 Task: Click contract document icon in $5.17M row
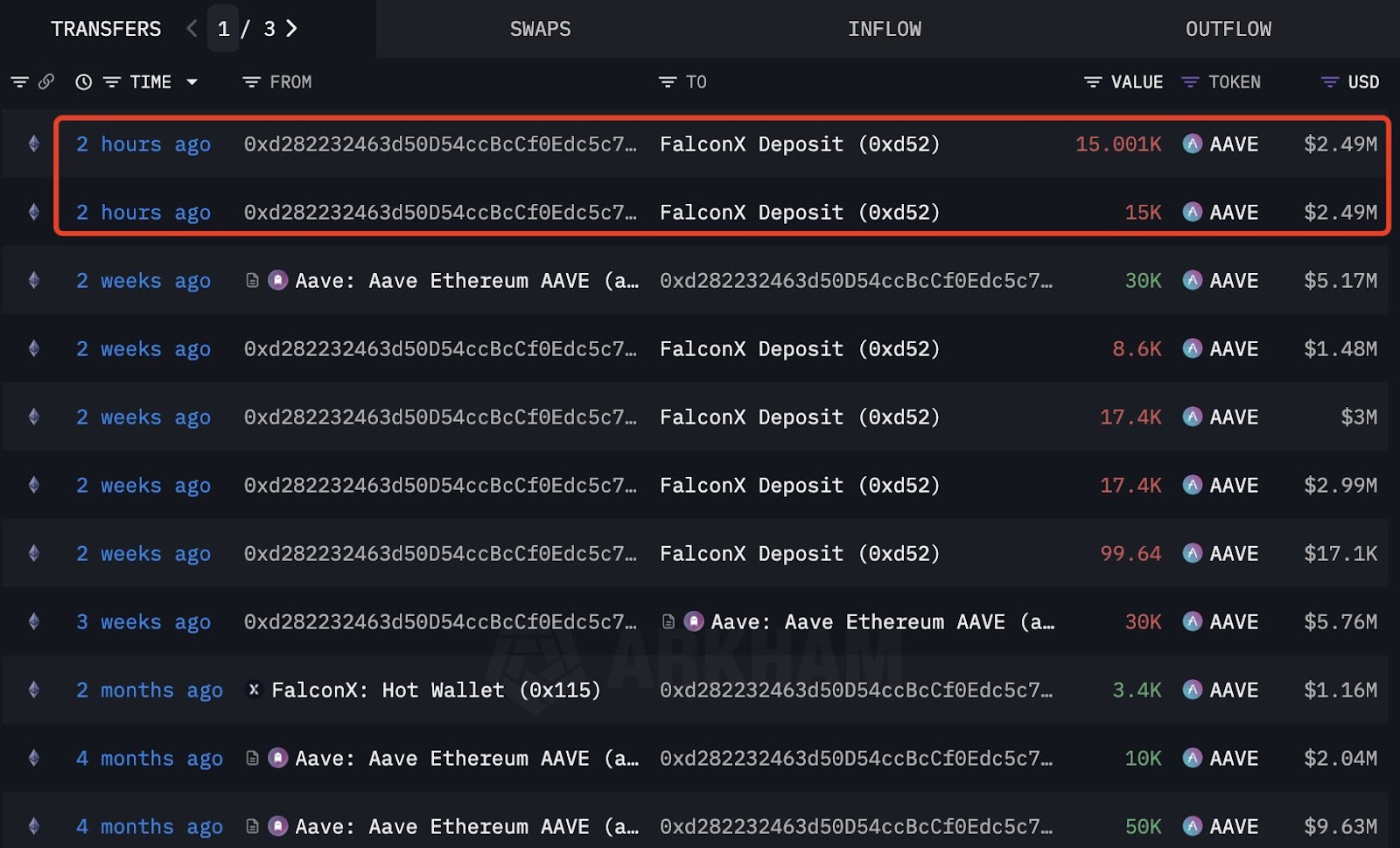point(252,280)
